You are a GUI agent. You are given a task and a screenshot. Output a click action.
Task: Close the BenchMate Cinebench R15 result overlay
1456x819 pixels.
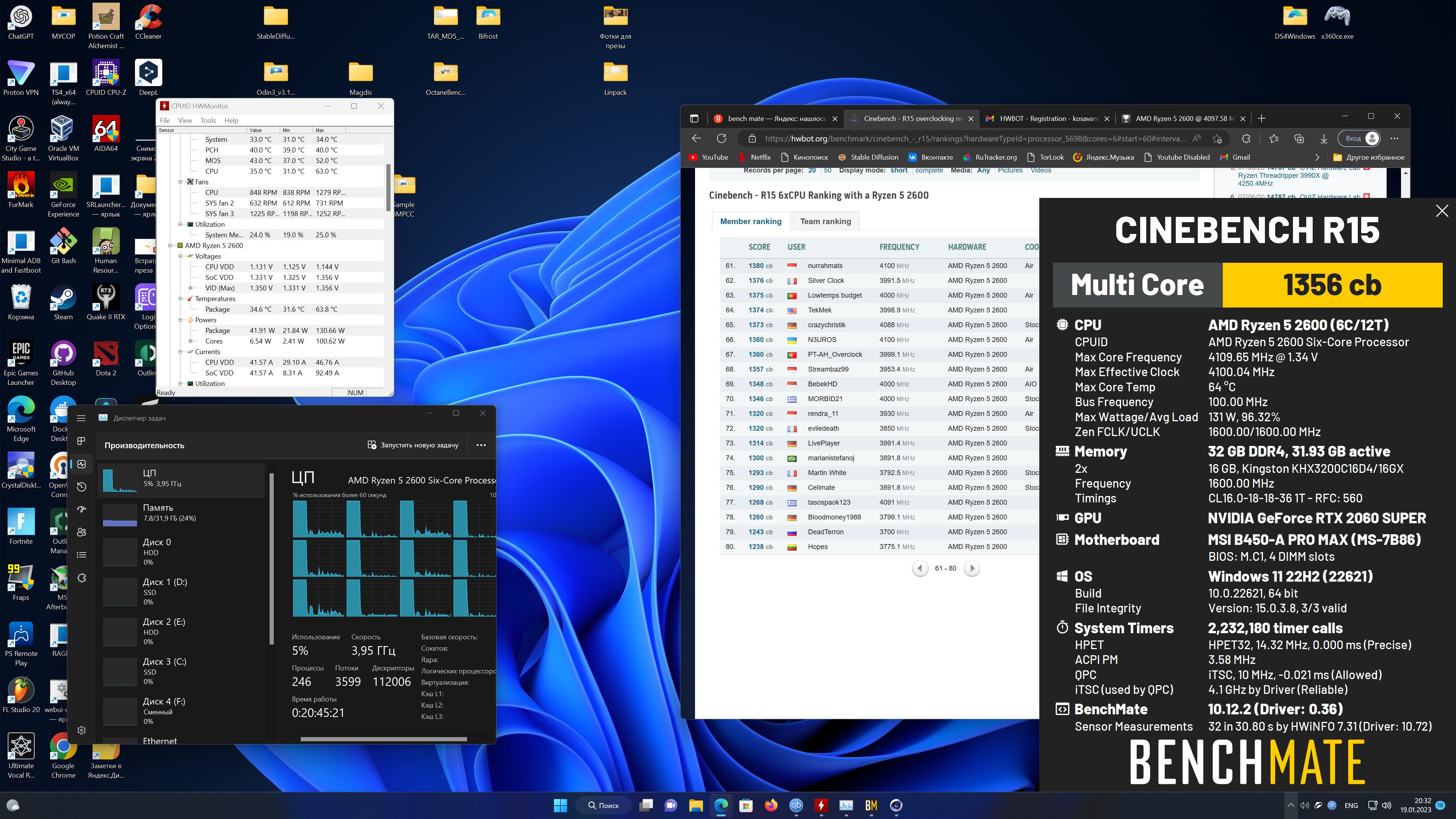tap(1442, 211)
